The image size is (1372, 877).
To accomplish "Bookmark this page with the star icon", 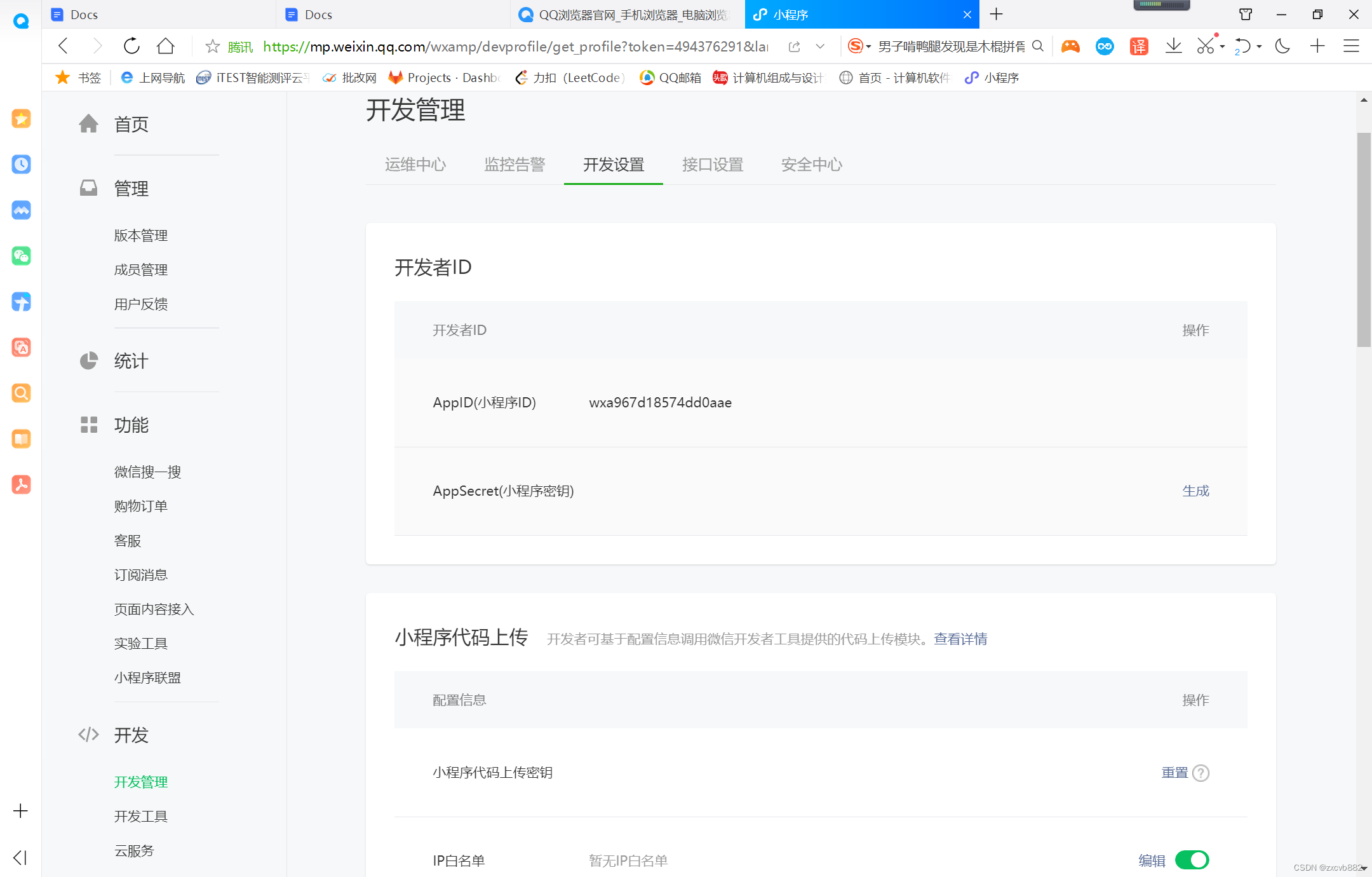I will pos(212,46).
